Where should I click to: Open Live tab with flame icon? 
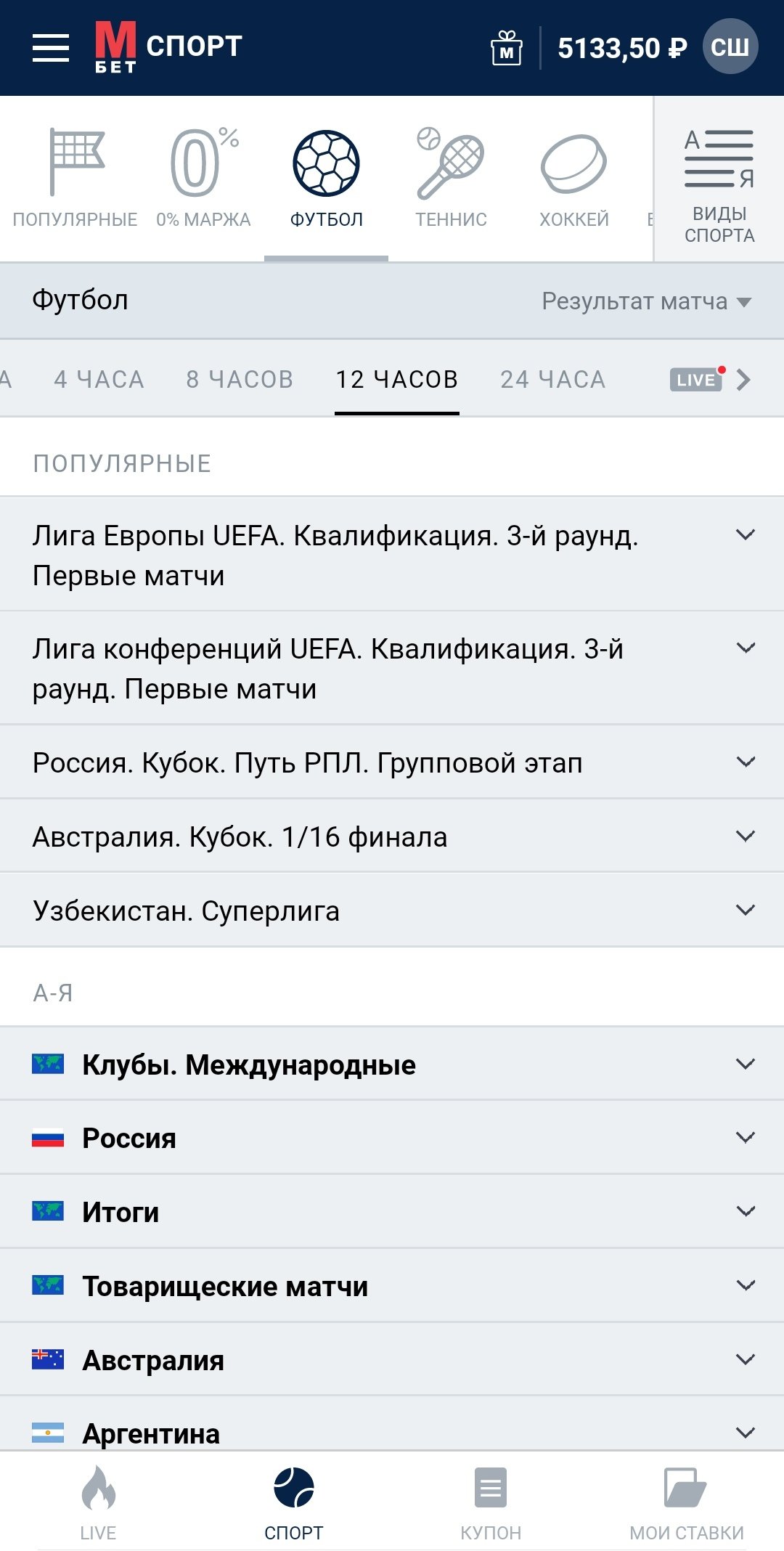[98, 1502]
